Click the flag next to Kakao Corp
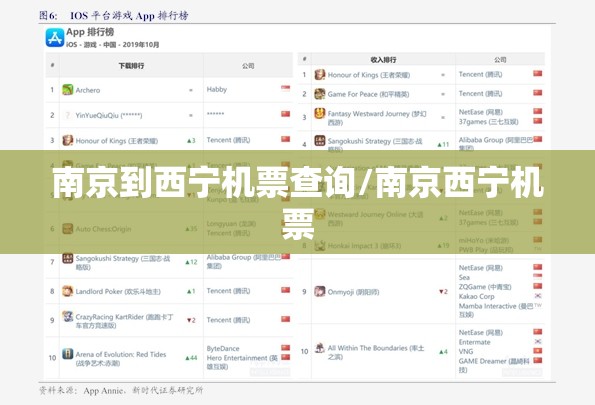This screenshot has height=405, width=595. click(538, 296)
